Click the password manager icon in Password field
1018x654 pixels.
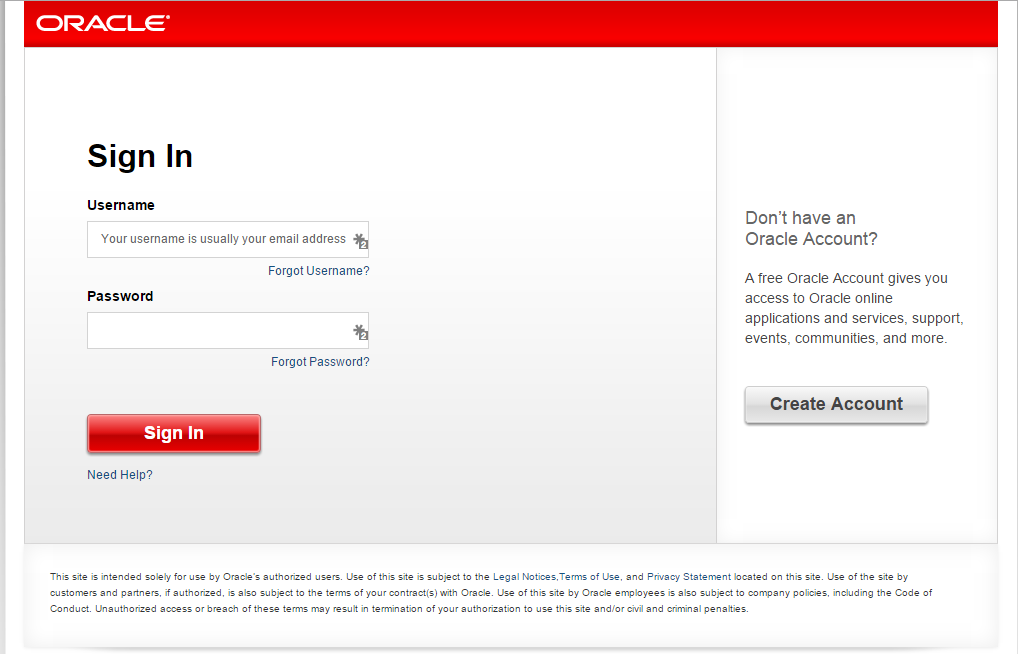pos(360,332)
